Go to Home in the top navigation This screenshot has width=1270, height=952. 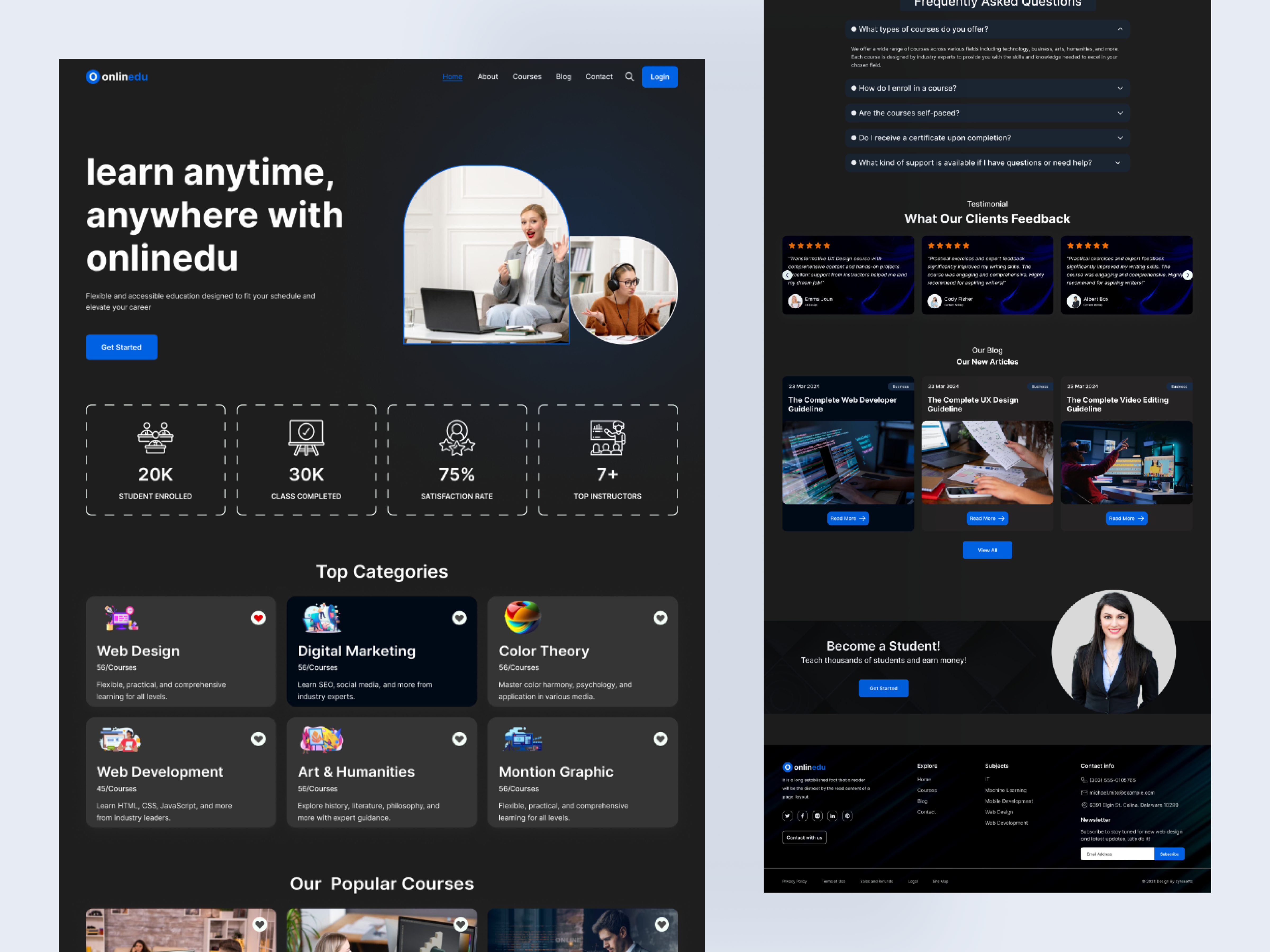[x=452, y=77]
